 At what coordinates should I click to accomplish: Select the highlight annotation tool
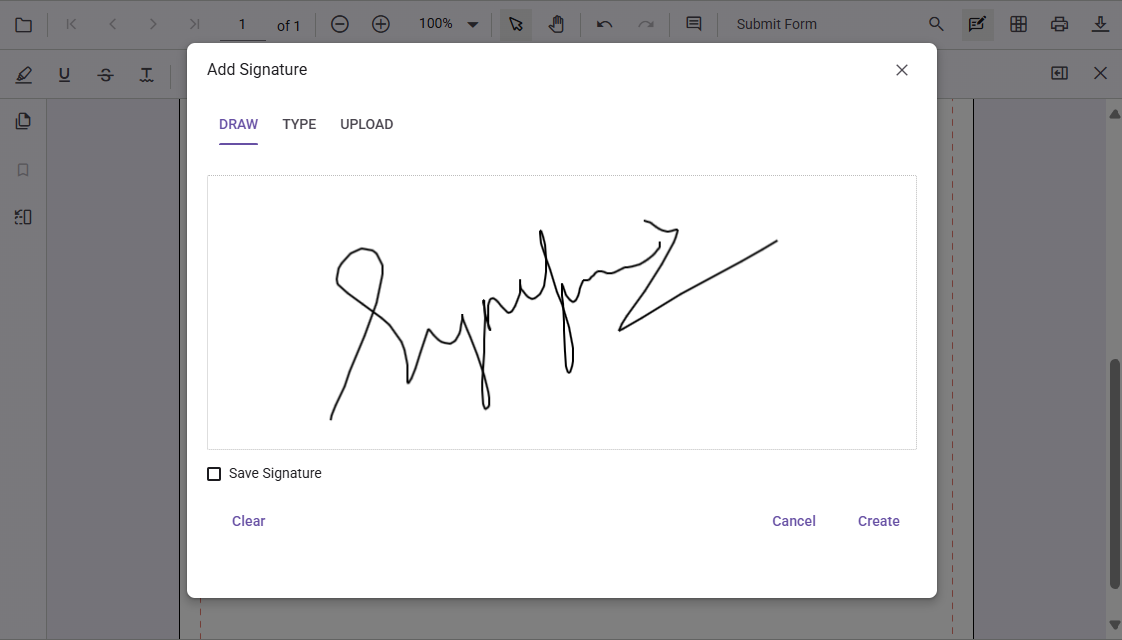point(23,74)
